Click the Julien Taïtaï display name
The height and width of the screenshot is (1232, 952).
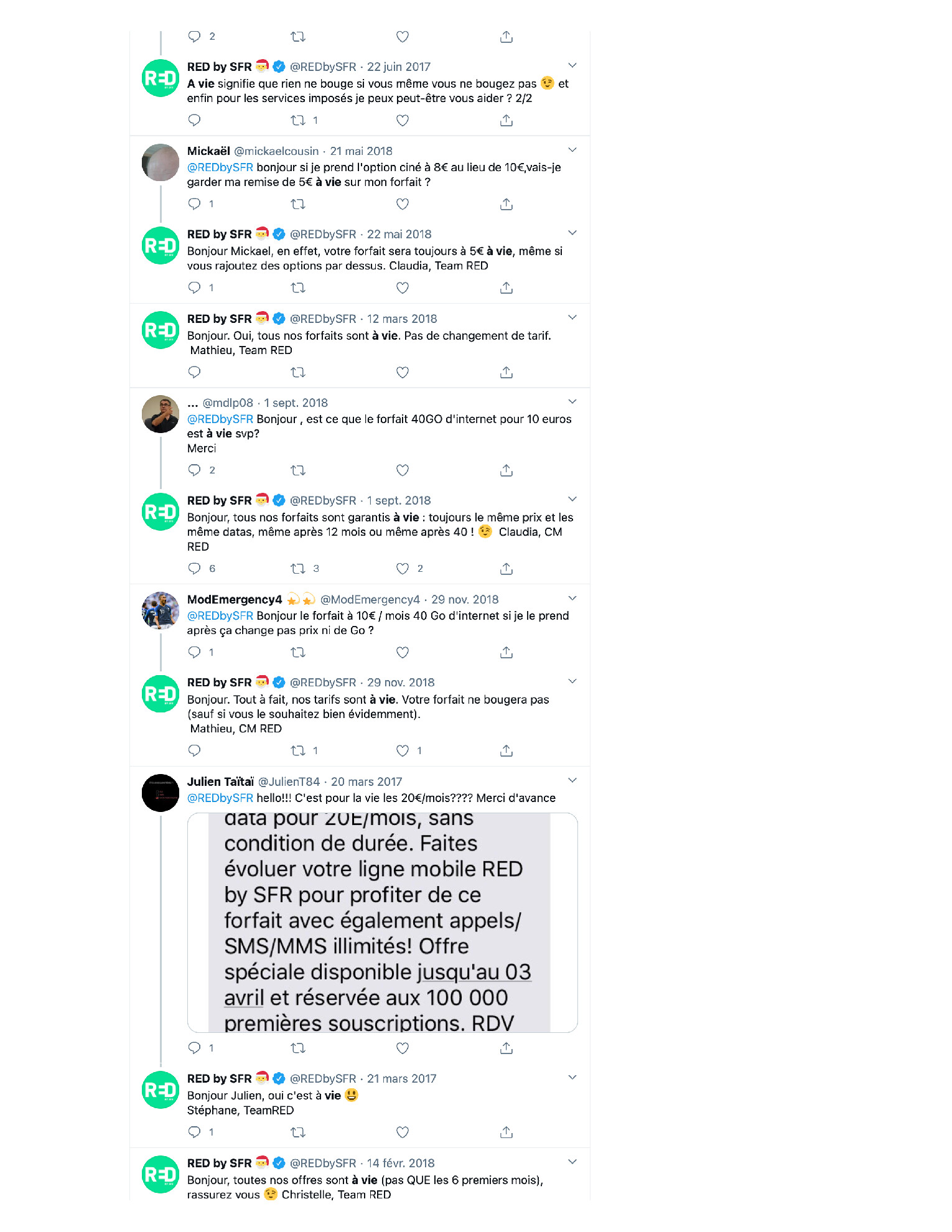220,782
